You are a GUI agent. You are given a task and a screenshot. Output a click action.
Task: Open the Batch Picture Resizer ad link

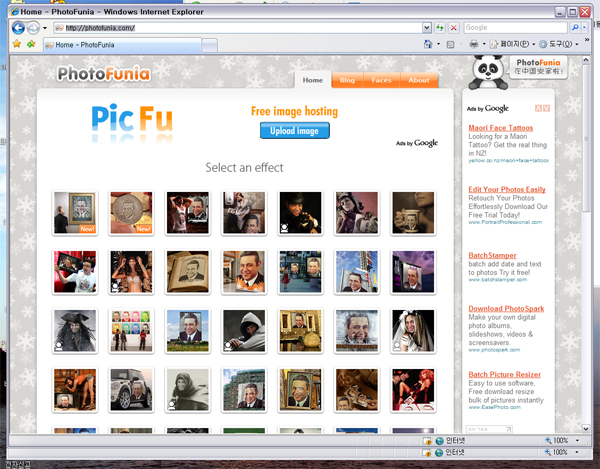(x=504, y=375)
